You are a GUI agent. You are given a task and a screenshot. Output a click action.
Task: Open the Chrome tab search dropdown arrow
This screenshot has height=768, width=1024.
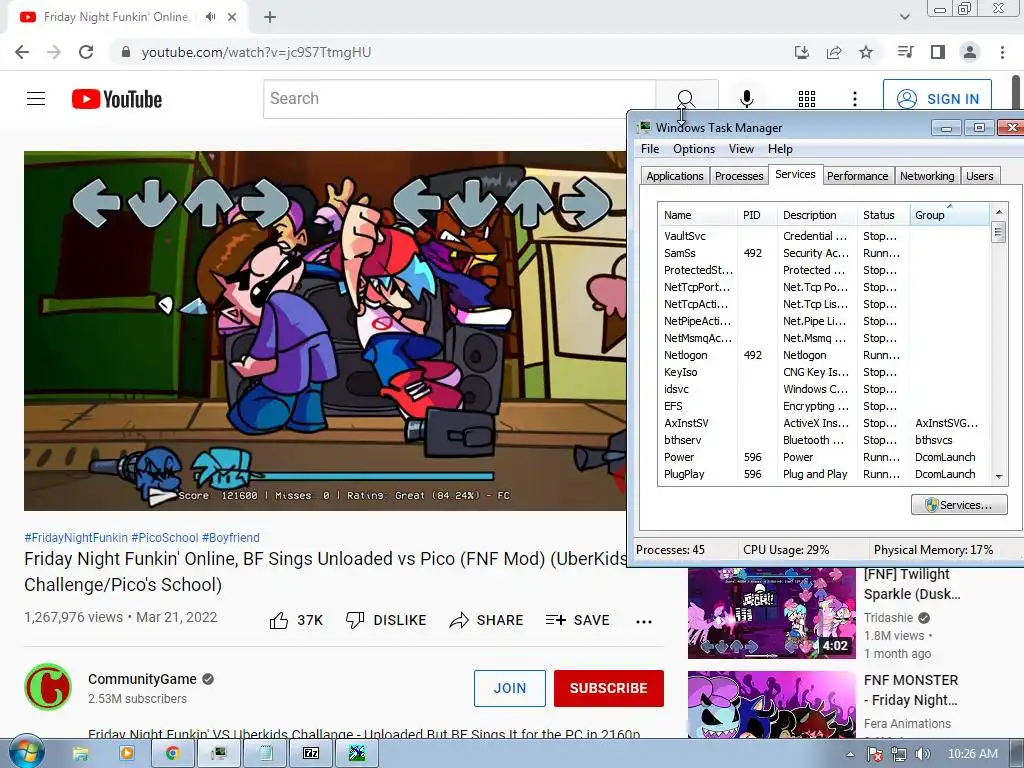[x=904, y=17]
